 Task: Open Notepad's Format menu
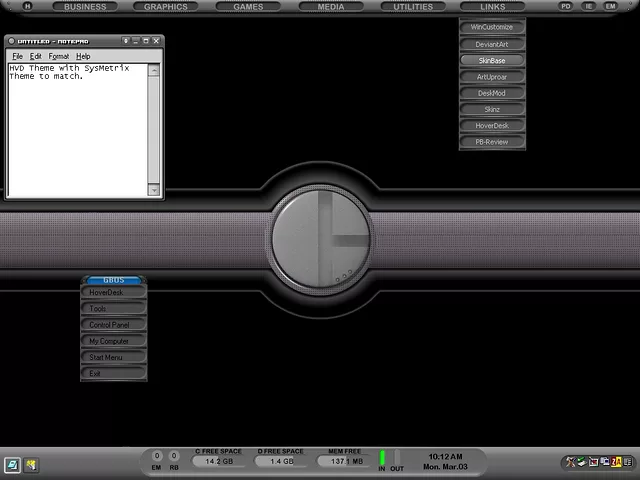click(59, 57)
